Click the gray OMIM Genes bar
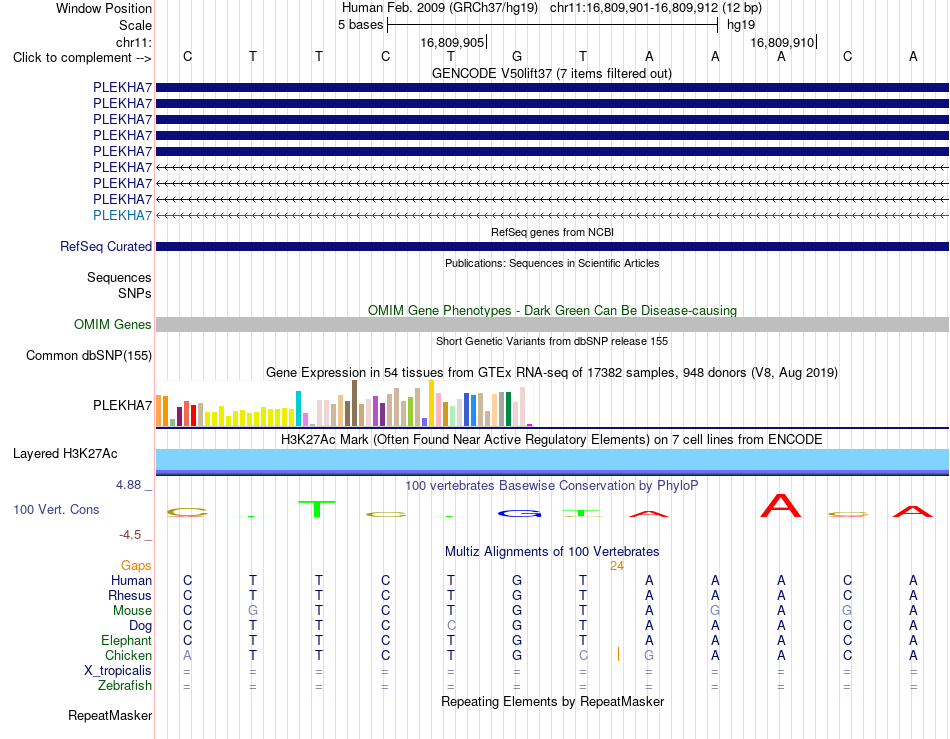 coord(552,324)
